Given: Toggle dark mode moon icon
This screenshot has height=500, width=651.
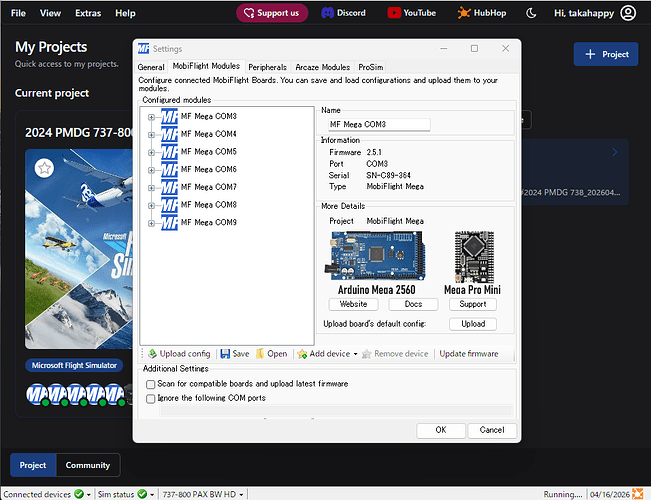Looking at the screenshot, I should (x=531, y=13).
